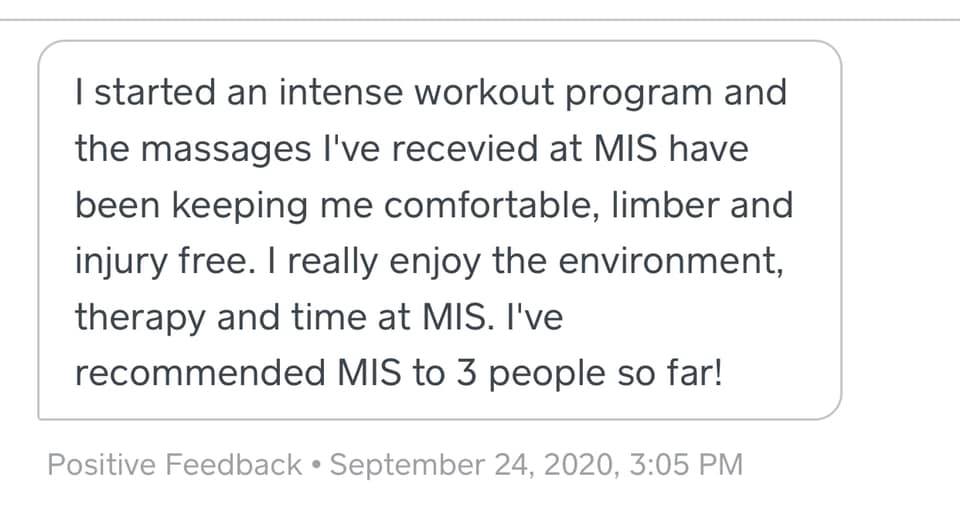Click the Positive Feedback label
This screenshot has width=960, height=518.
pos(174,465)
